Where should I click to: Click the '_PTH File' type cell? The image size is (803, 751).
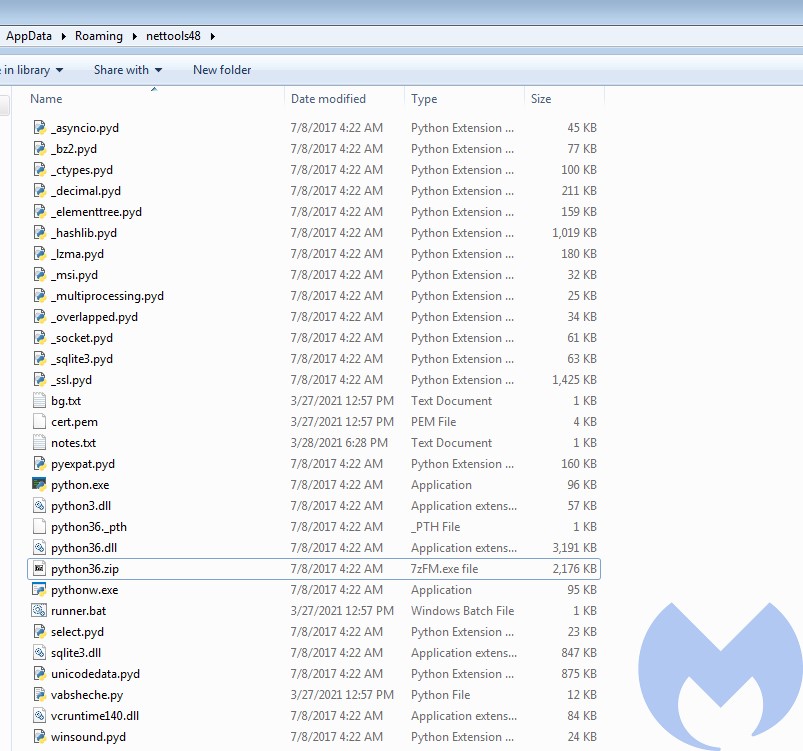(x=435, y=527)
